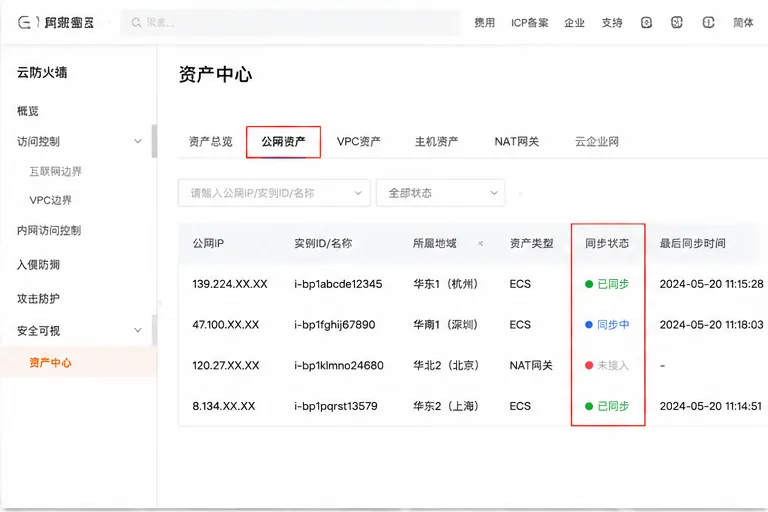This screenshot has width=768, height=512.
Task: Open 概览 in the sidebar
Action: click(x=28, y=111)
